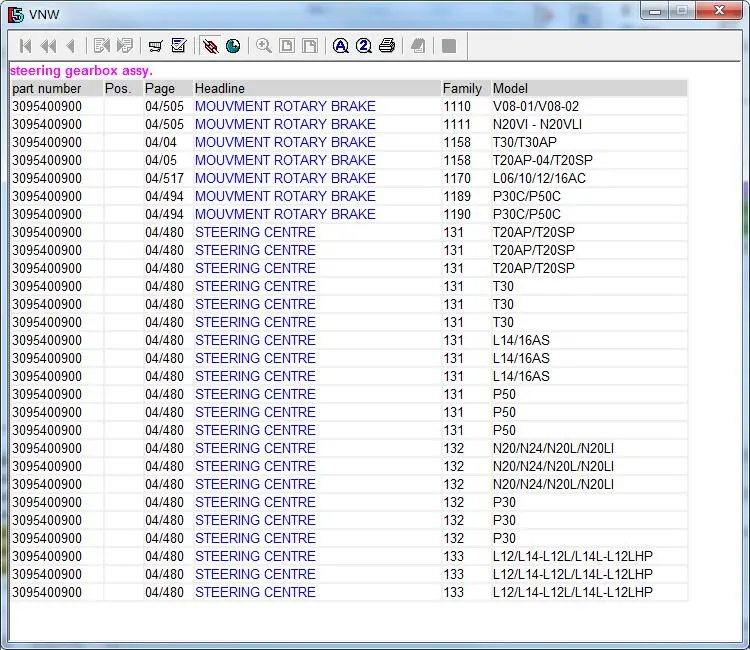Click the 'steering gearbox assy.' title text
The height and width of the screenshot is (650, 750).
(81, 71)
